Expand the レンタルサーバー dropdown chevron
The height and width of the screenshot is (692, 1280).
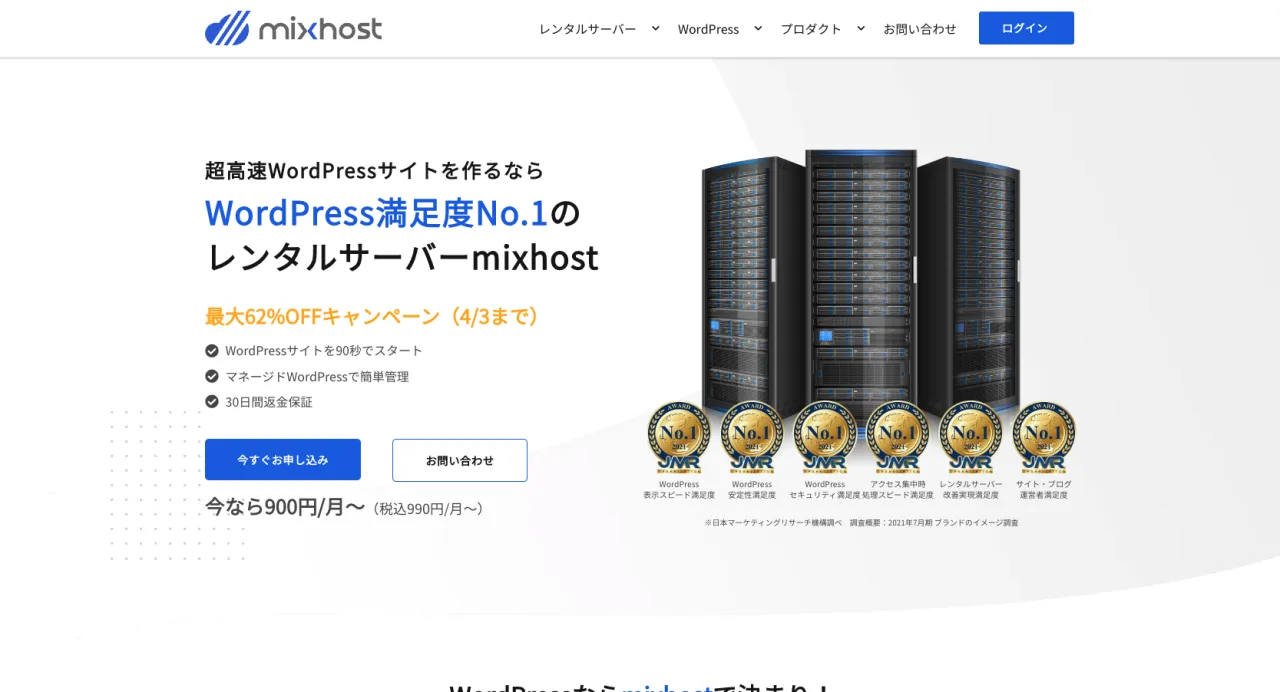coord(656,28)
